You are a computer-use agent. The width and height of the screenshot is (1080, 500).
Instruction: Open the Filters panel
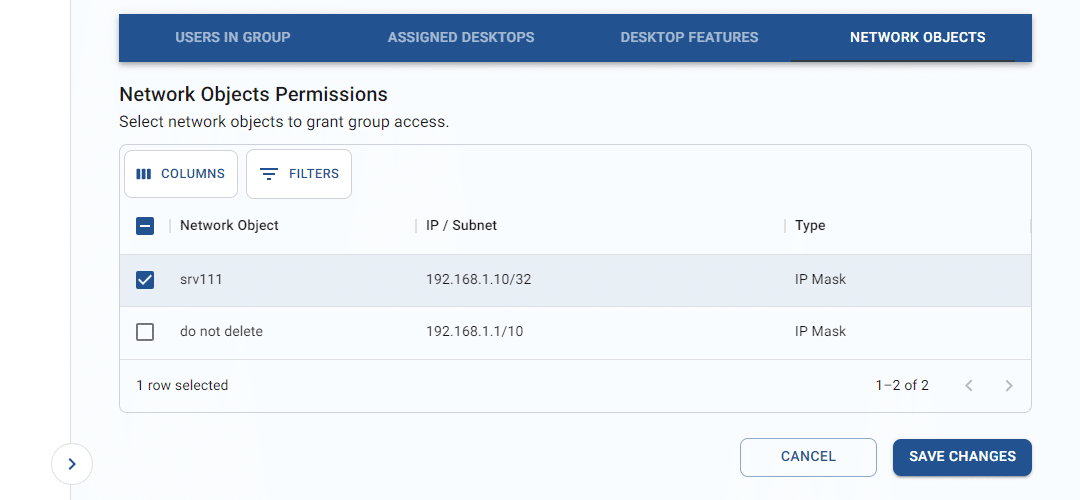299,174
